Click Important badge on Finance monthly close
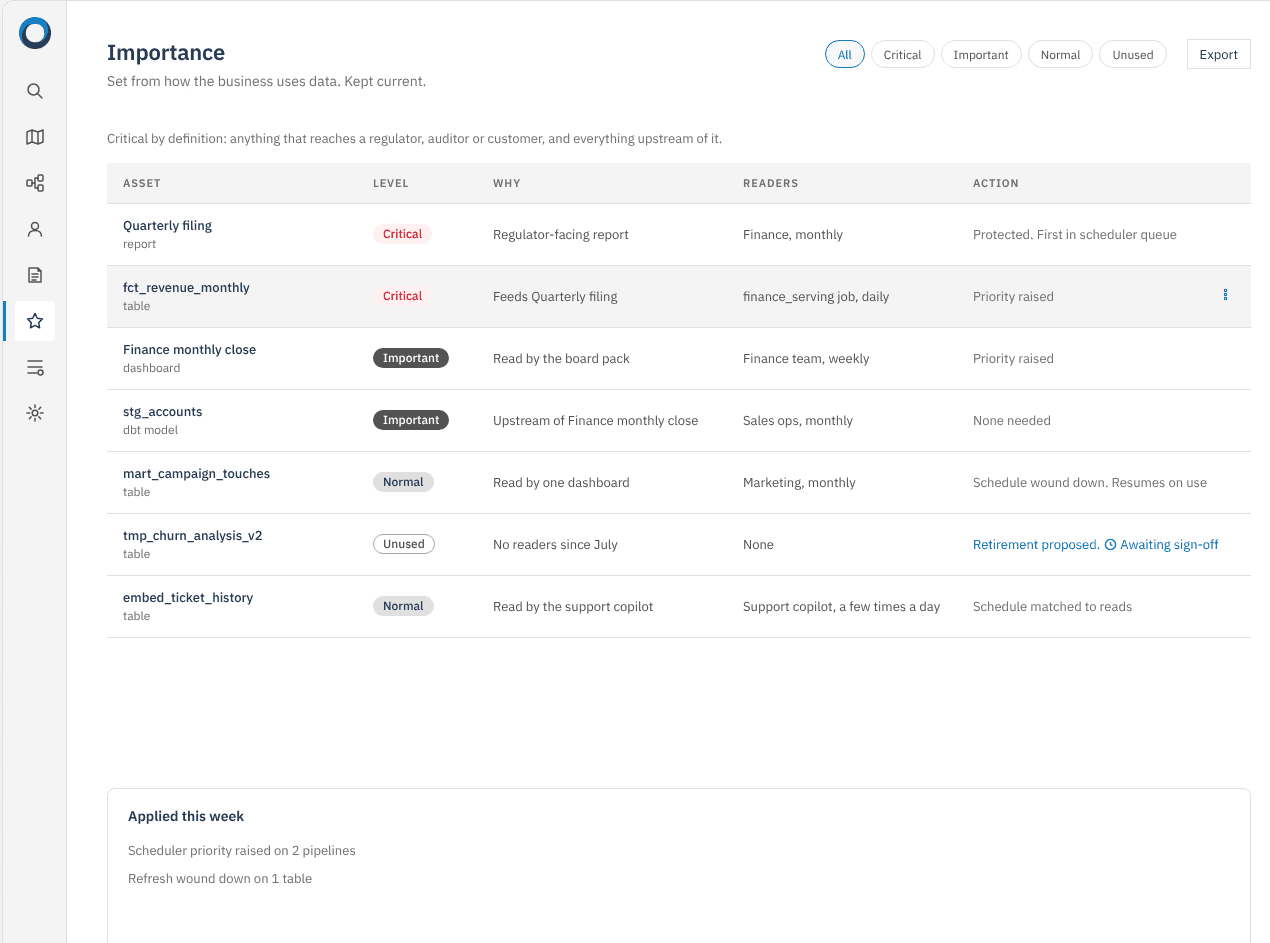 click(x=411, y=358)
